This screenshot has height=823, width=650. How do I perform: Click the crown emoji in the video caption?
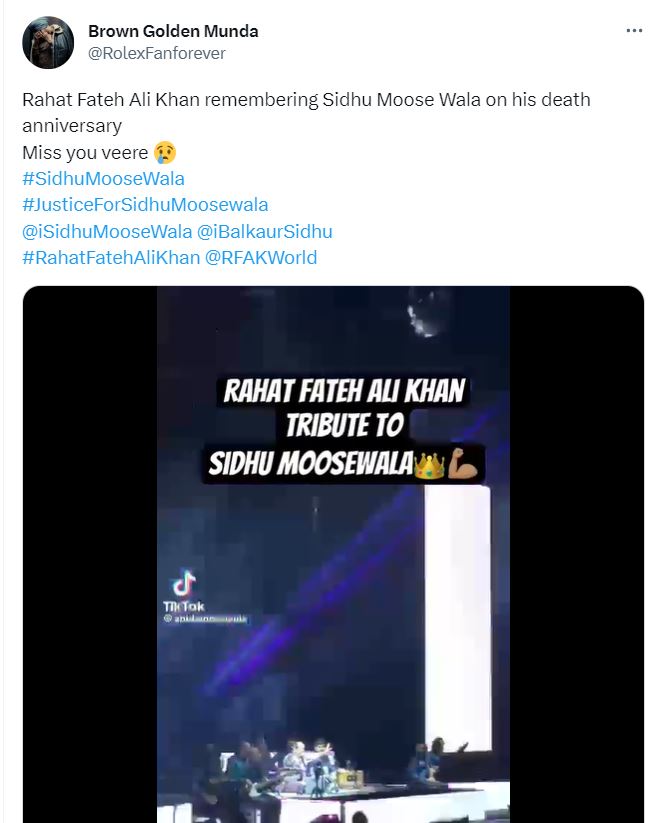tap(428, 466)
